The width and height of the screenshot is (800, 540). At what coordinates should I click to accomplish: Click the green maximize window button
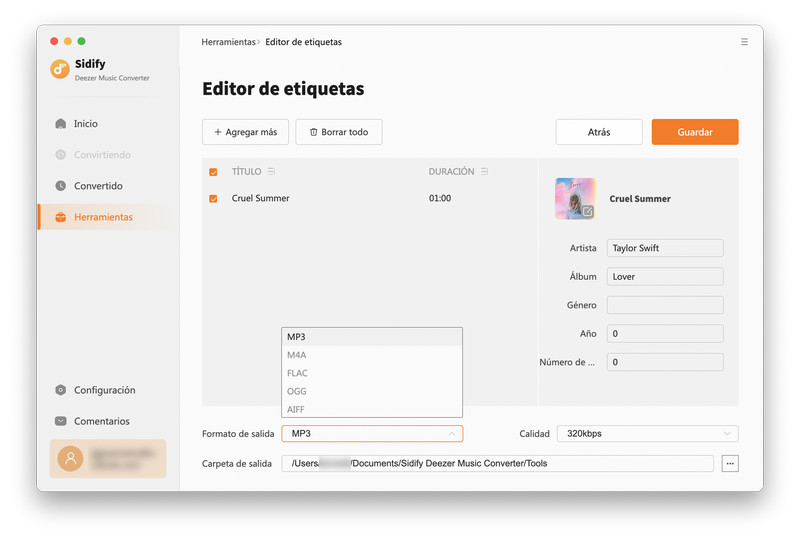pyautogui.click(x=81, y=41)
